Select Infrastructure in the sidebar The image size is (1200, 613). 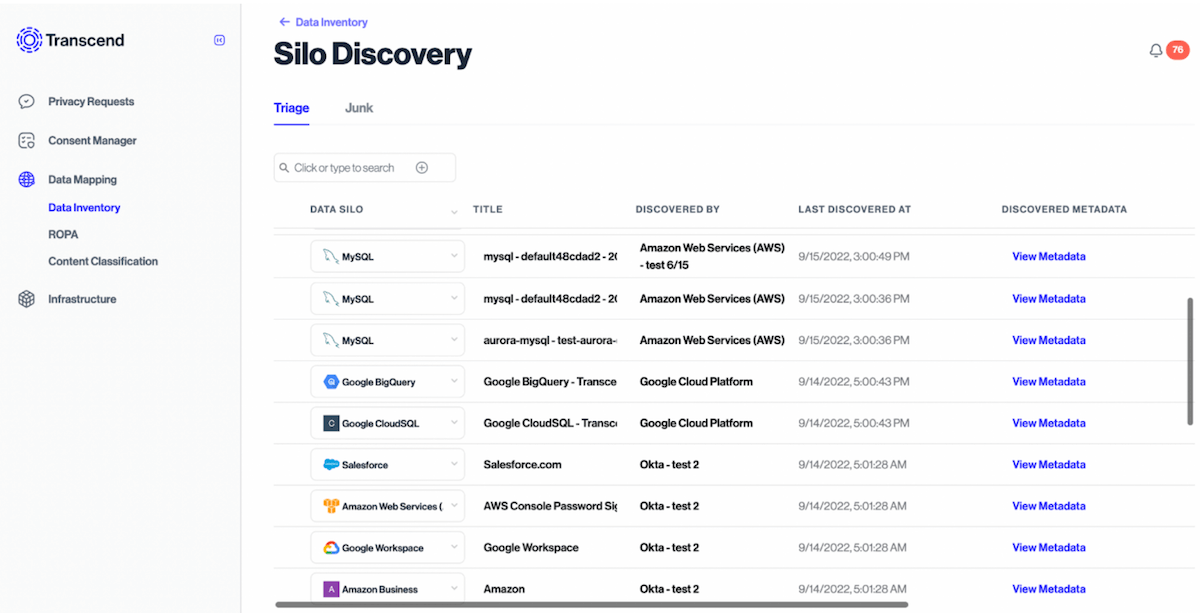point(82,299)
